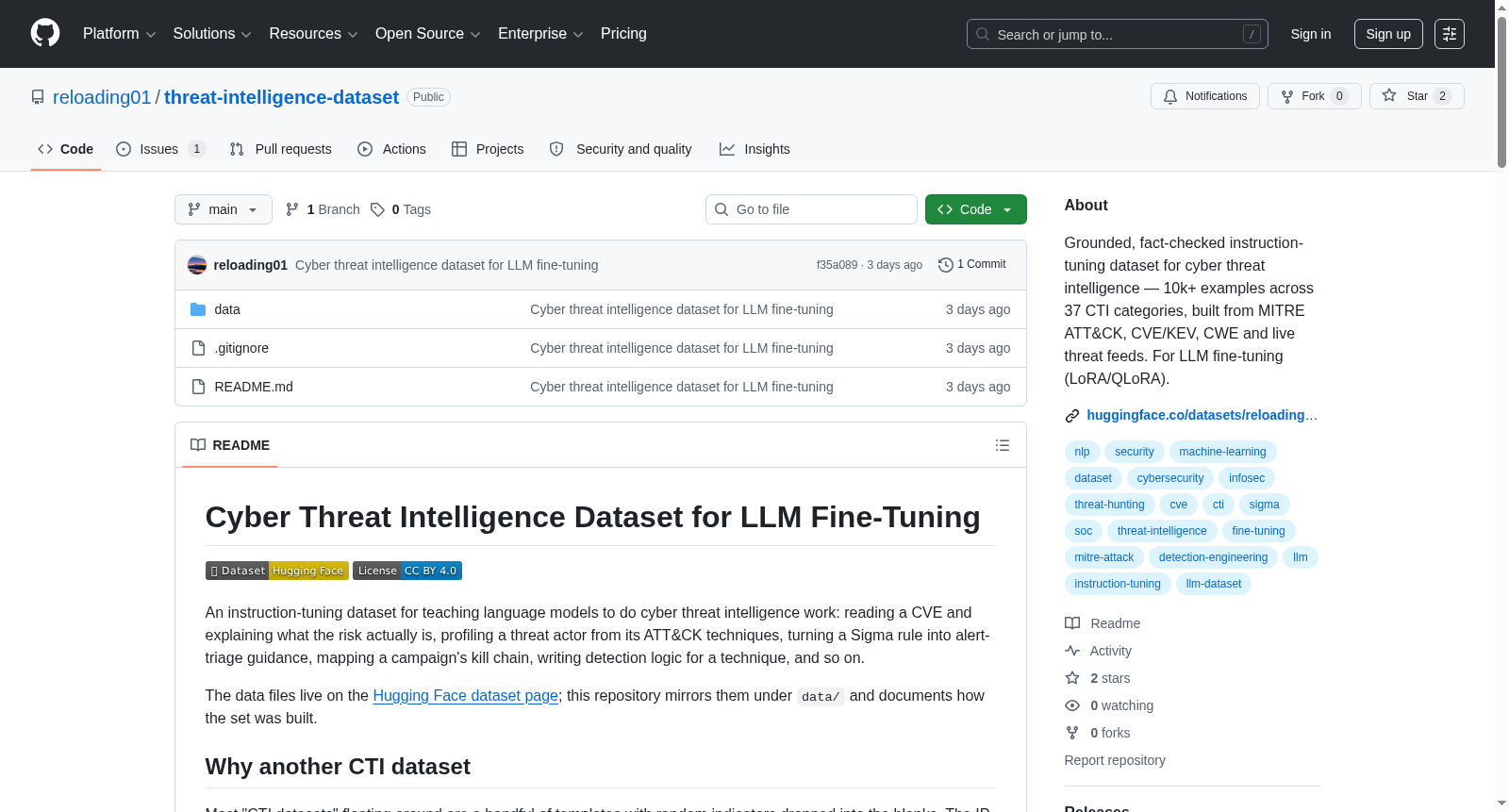
Task: Click the machine-learning topic tag
Action: (x=1222, y=452)
